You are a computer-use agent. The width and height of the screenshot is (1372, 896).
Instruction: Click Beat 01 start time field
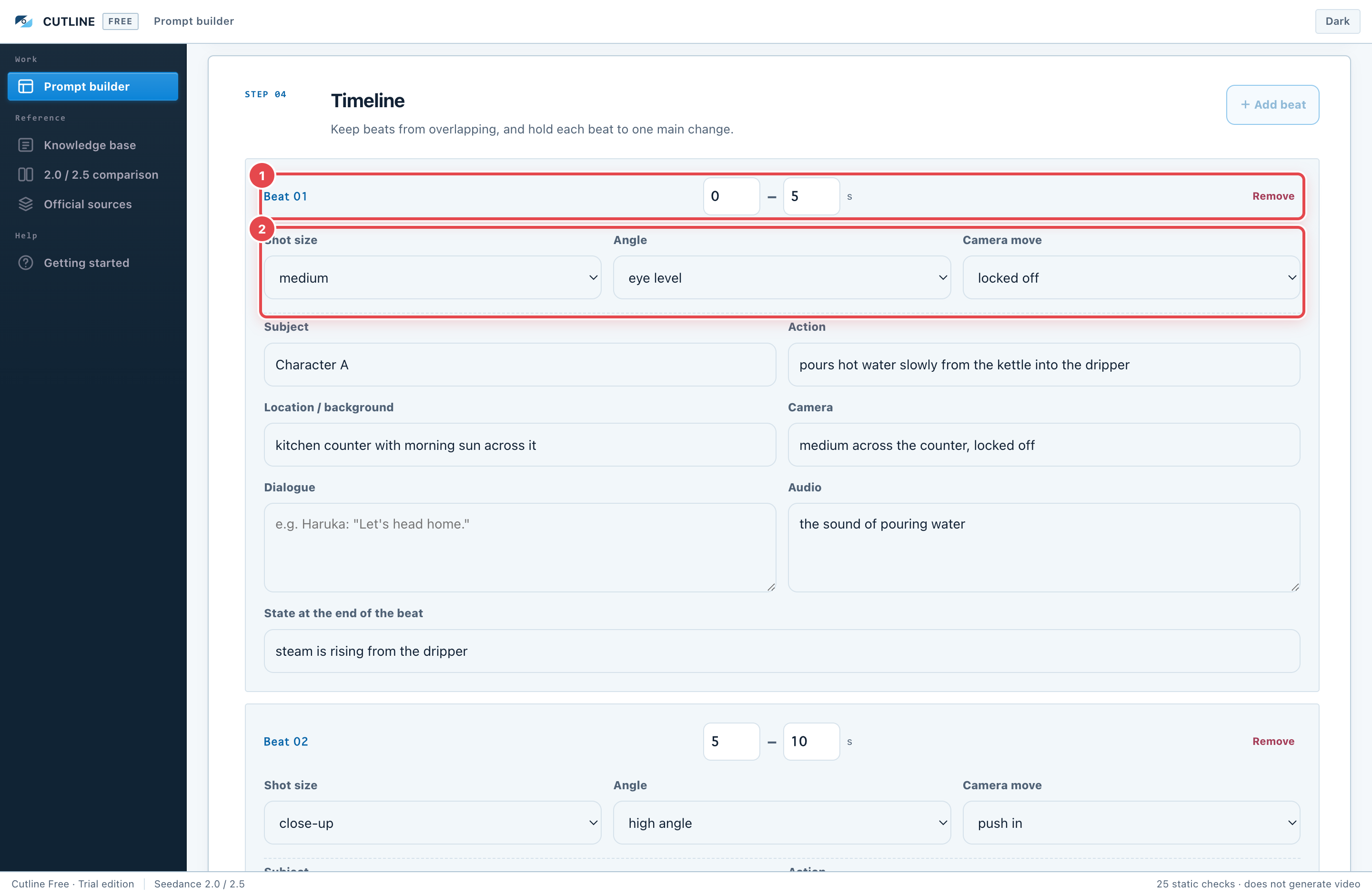tap(731, 197)
